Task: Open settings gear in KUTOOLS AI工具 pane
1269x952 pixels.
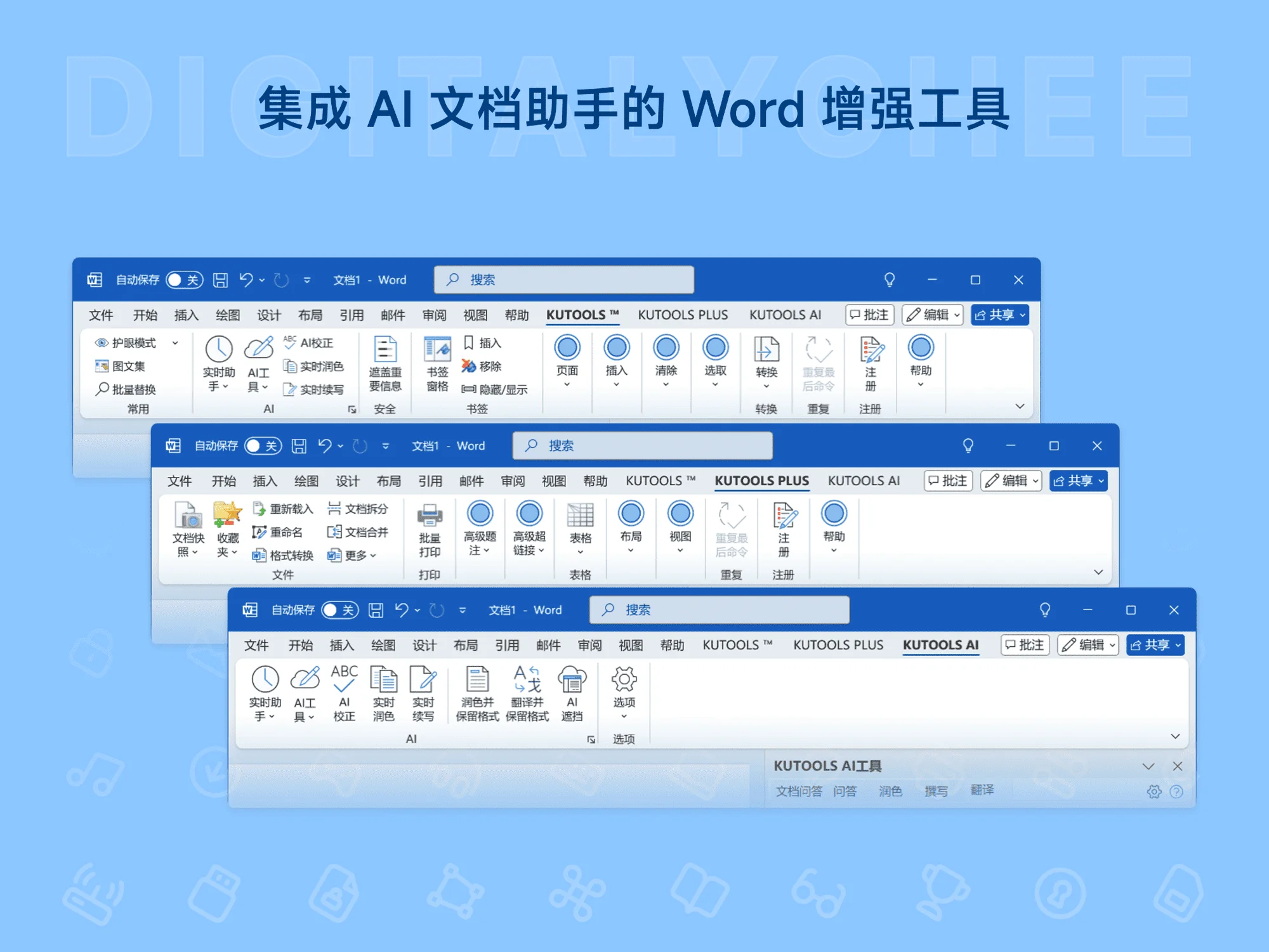Action: [x=1154, y=792]
